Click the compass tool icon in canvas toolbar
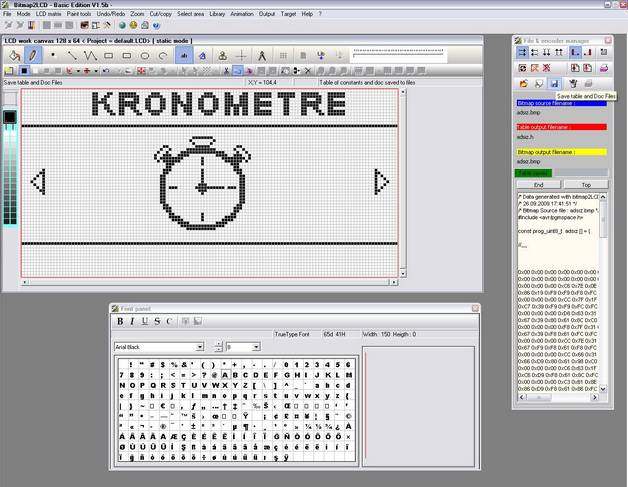628x487 pixels. tap(262, 56)
